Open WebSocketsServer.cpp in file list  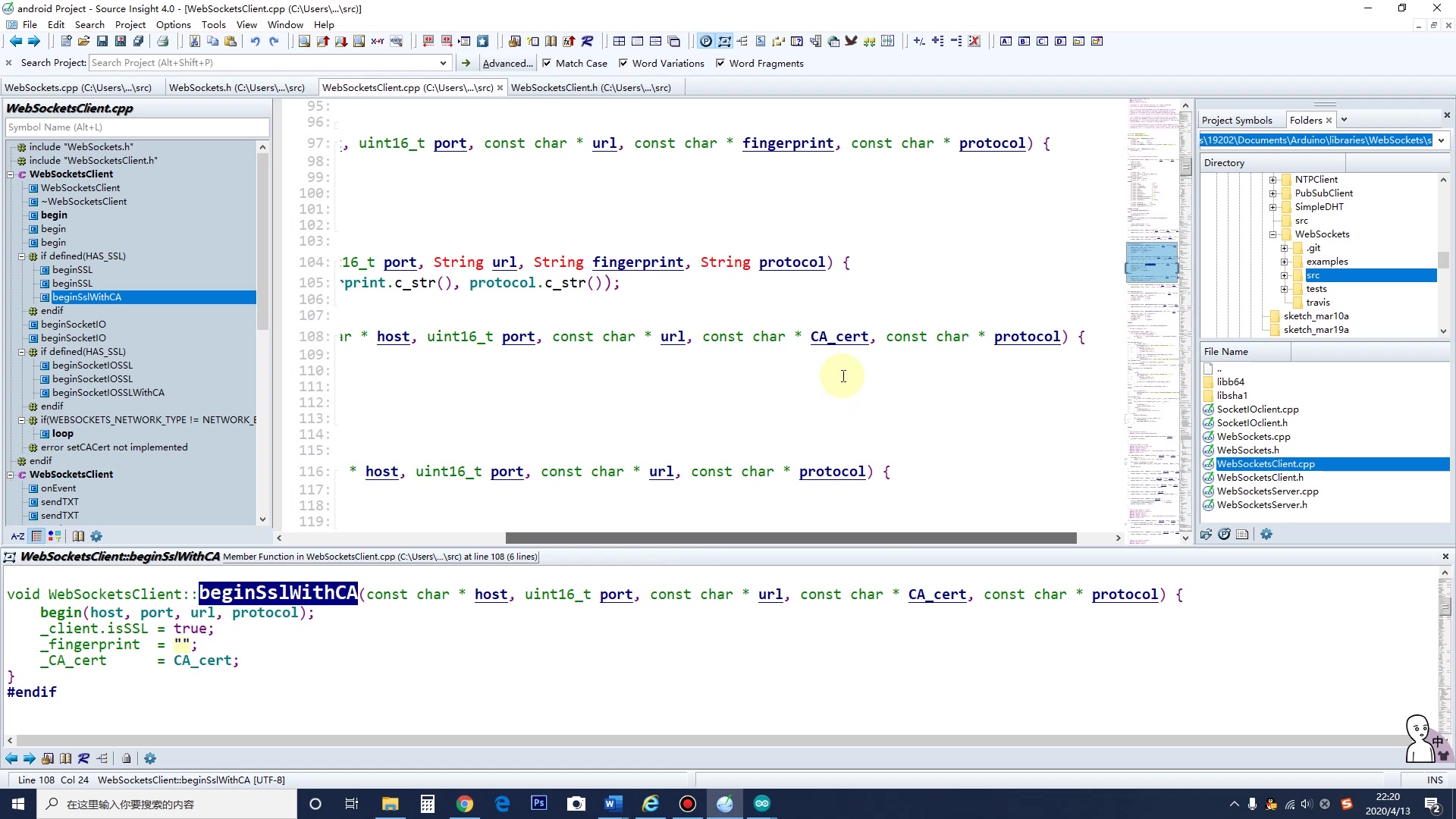coord(1267,491)
